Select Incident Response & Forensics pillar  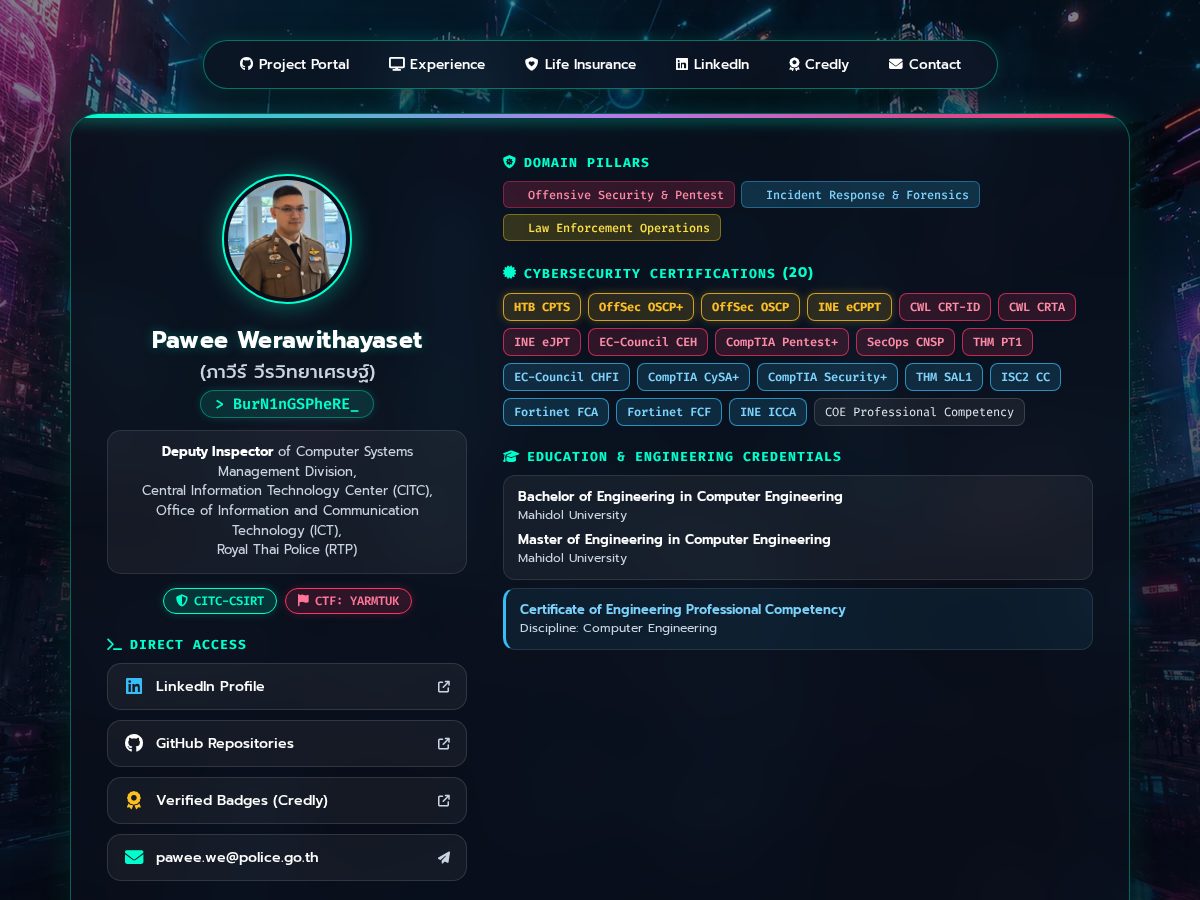coord(860,195)
